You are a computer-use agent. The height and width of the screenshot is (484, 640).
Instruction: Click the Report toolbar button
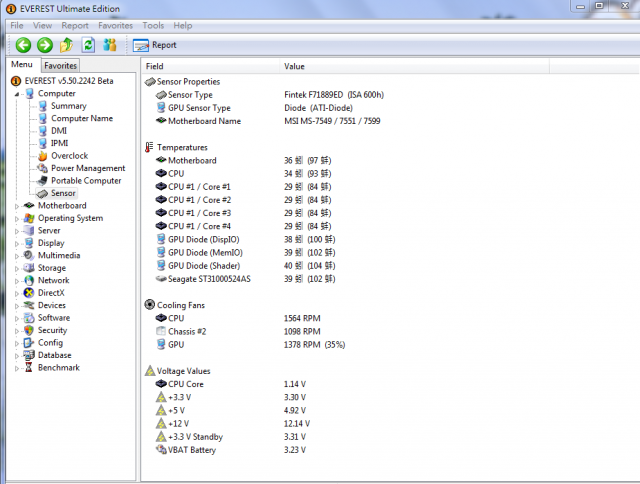tap(155, 45)
